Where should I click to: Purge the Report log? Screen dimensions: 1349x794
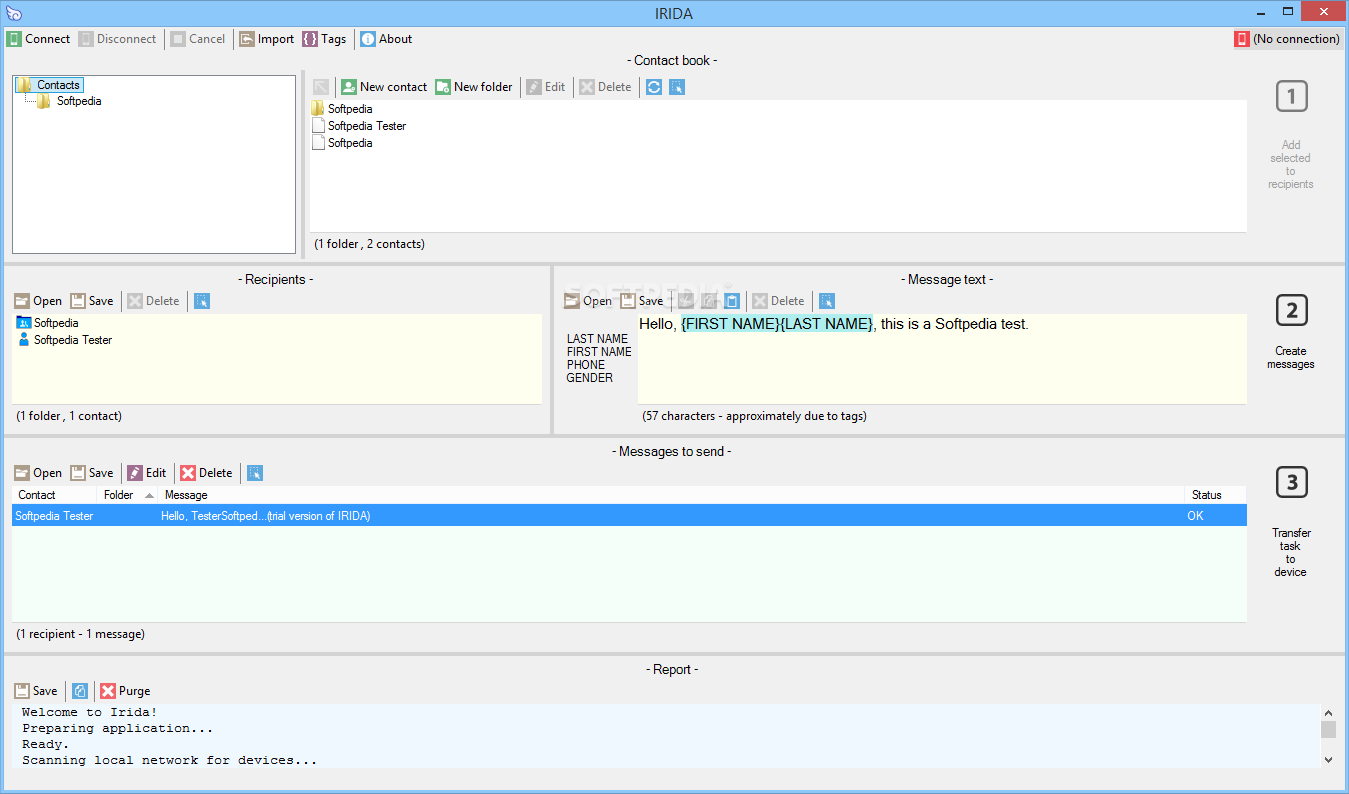pos(125,691)
